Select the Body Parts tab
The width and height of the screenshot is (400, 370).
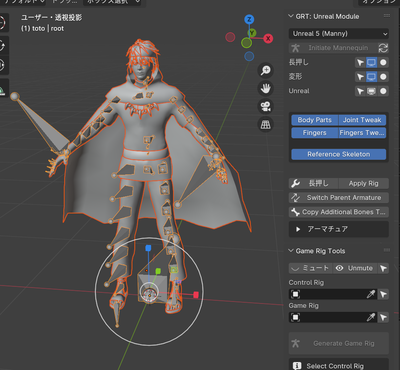point(315,120)
